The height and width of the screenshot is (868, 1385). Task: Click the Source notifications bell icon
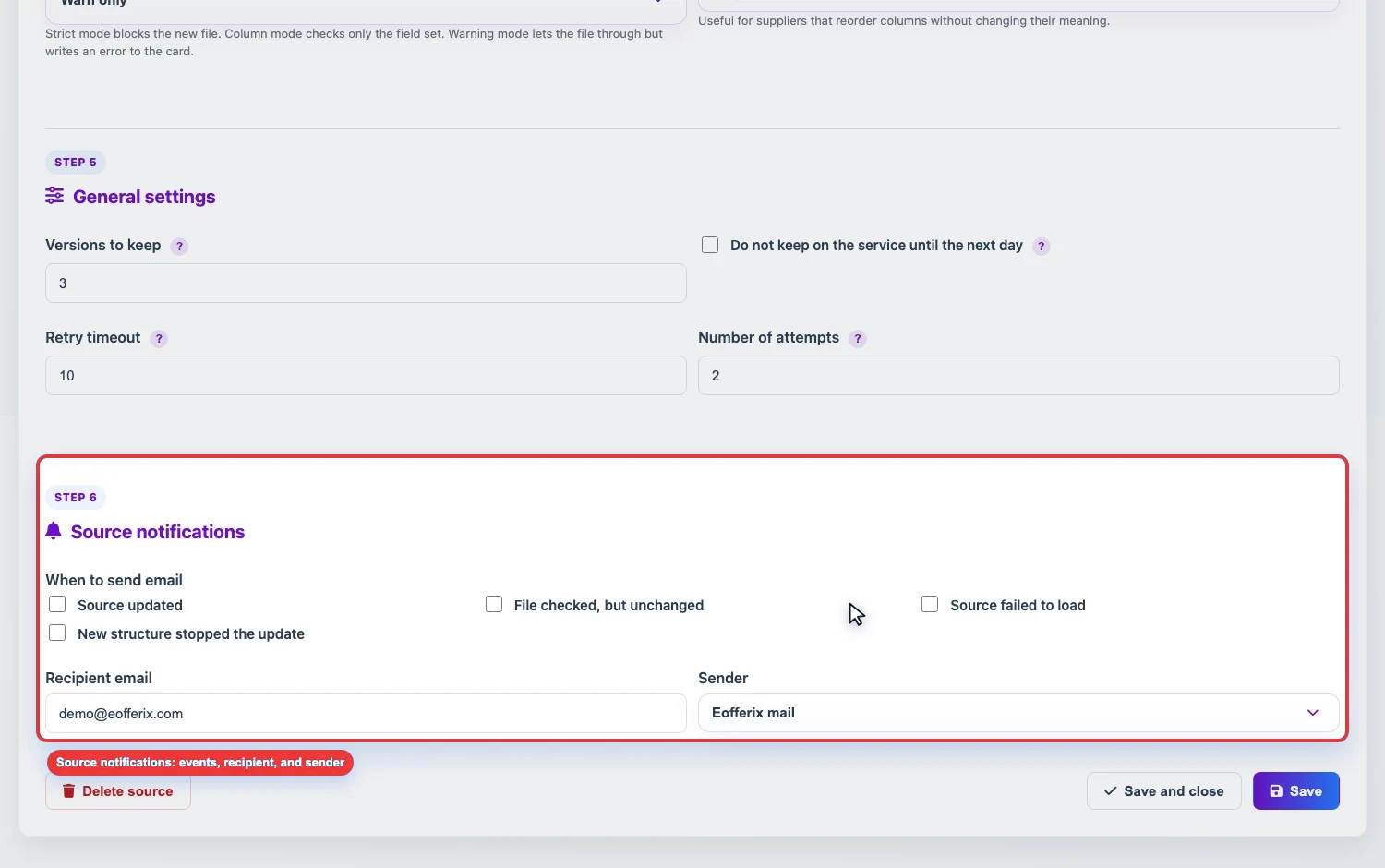click(x=54, y=531)
